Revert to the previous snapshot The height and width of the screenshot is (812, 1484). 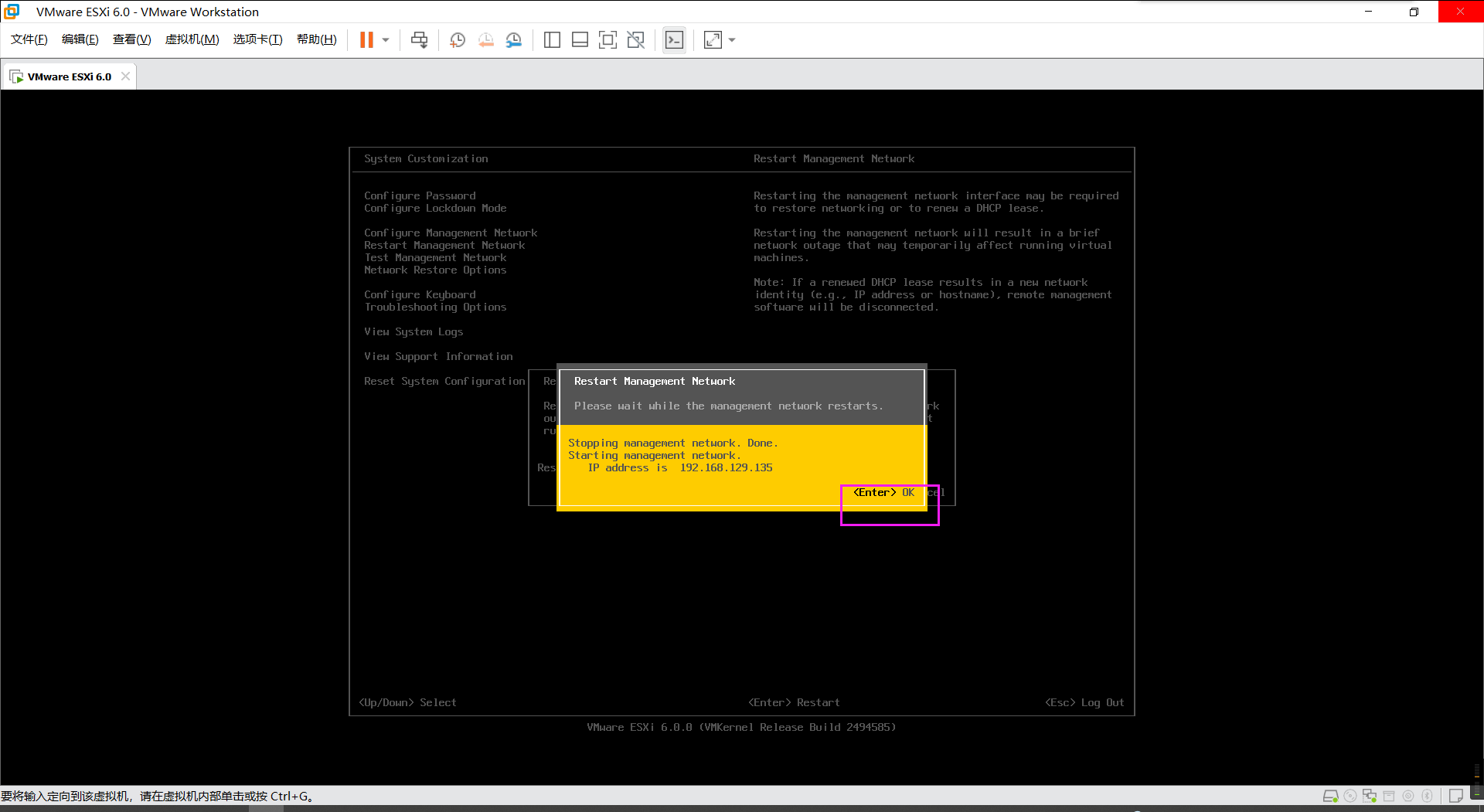[x=485, y=40]
